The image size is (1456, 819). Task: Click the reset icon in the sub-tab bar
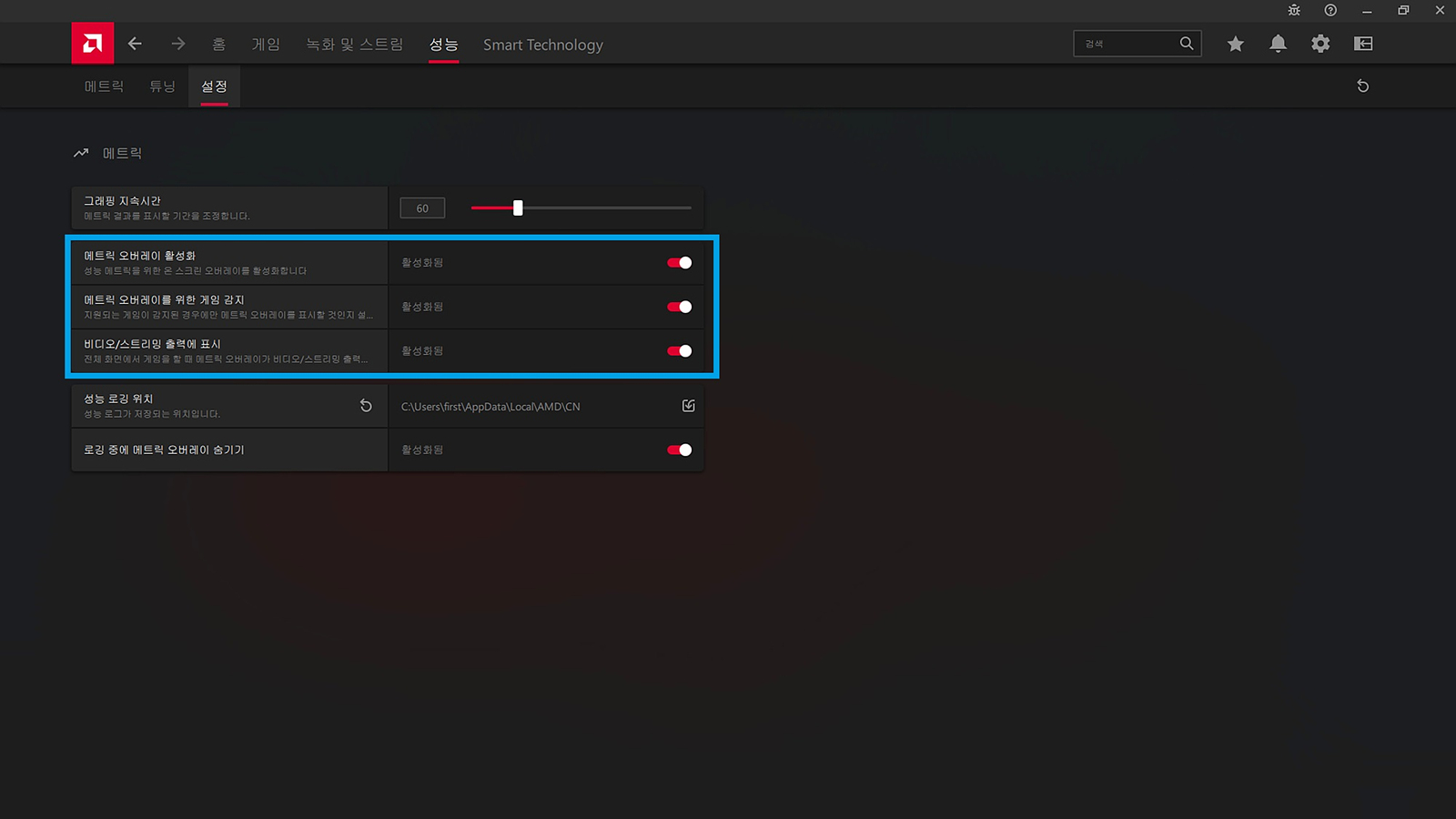click(x=1362, y=86)
